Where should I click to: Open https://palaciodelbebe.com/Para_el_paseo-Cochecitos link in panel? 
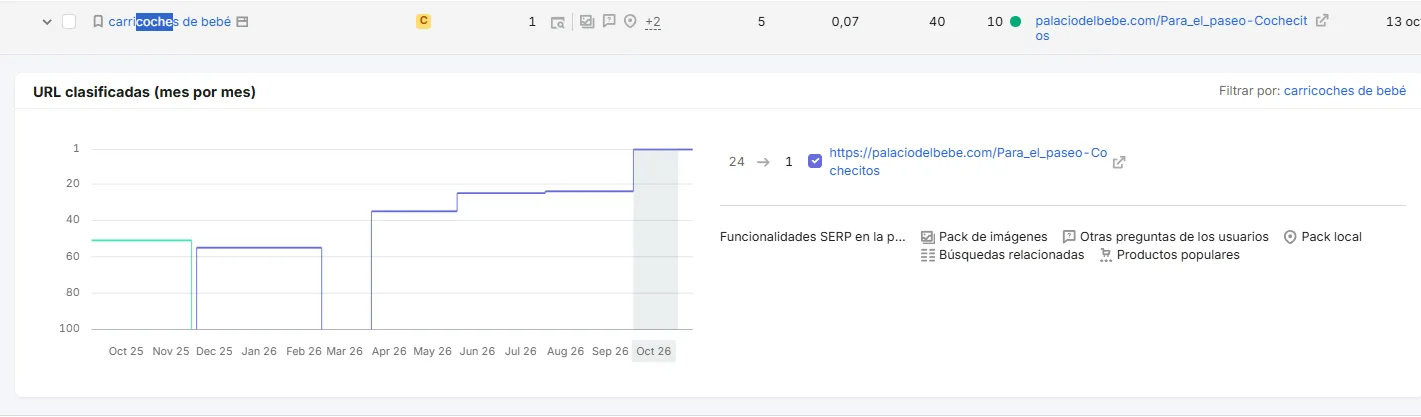click(x=968, y=162)
